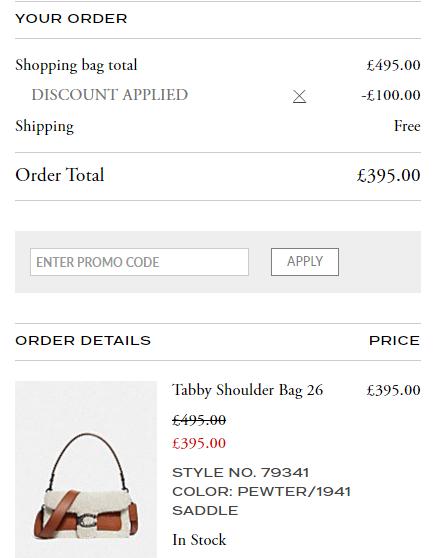Click the Order Details heading
This screenshot has width=436, height=558.
(x=83, y=341)
